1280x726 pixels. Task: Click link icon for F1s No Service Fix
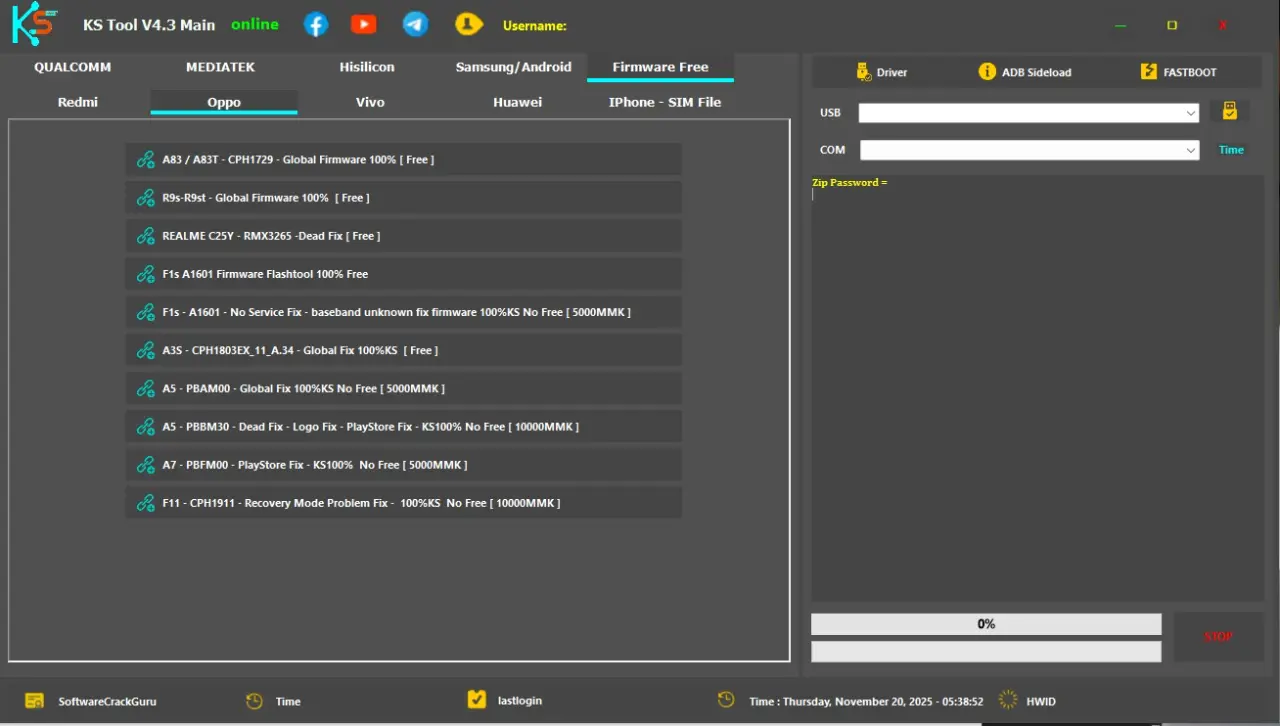point(145,312)
